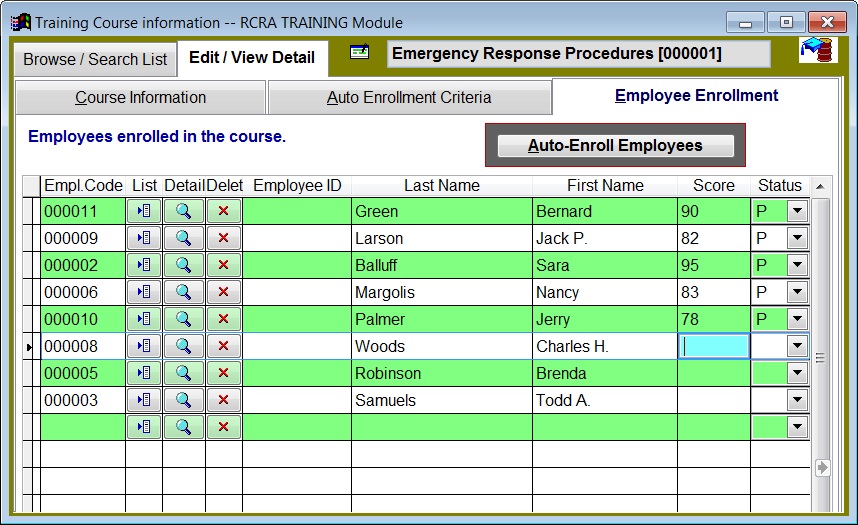Expand Status dropdown for Larson
This screenshot has height=525, width=858.
pos(797,238)
